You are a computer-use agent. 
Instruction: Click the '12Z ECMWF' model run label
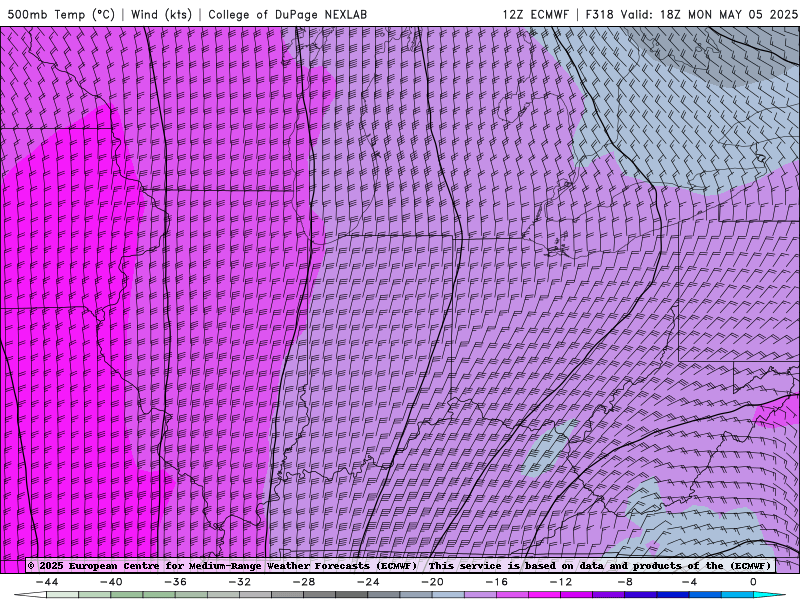[x=535, y=14]
